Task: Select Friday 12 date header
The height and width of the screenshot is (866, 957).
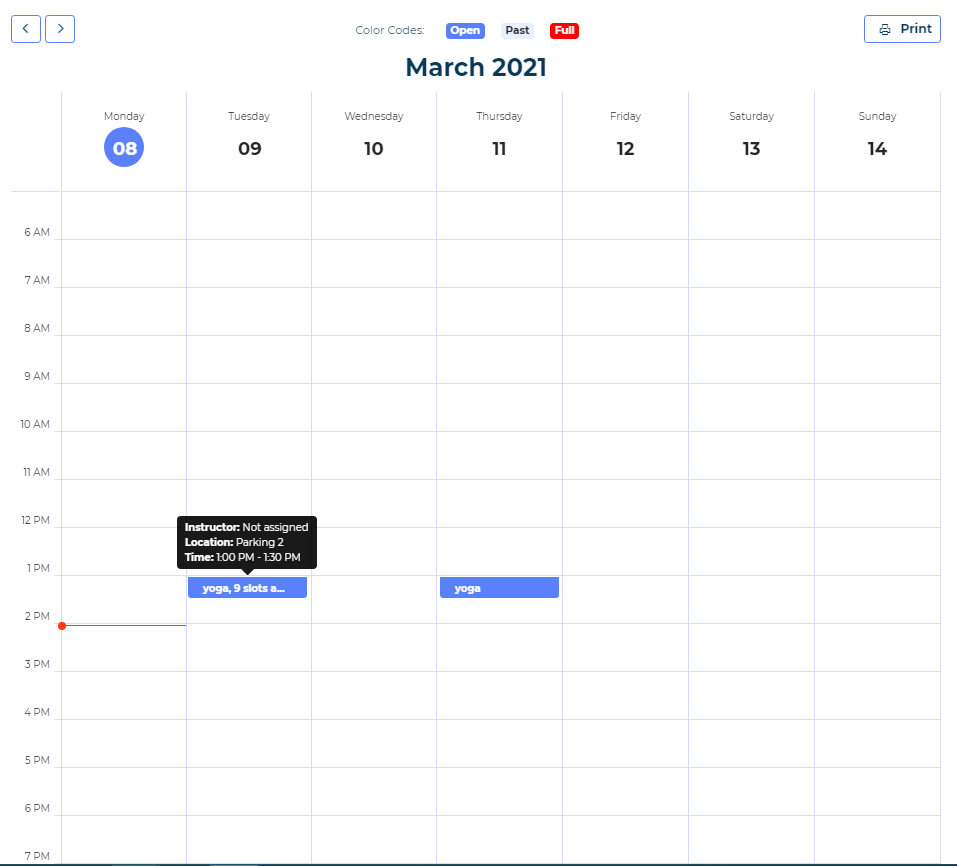Action: pyautogui.click(x=625, y=148)
